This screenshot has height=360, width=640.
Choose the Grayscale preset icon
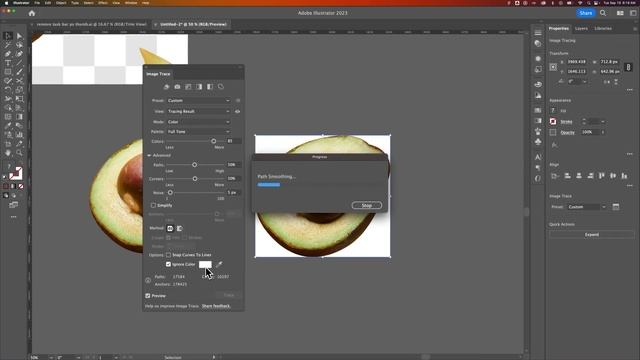199,87
